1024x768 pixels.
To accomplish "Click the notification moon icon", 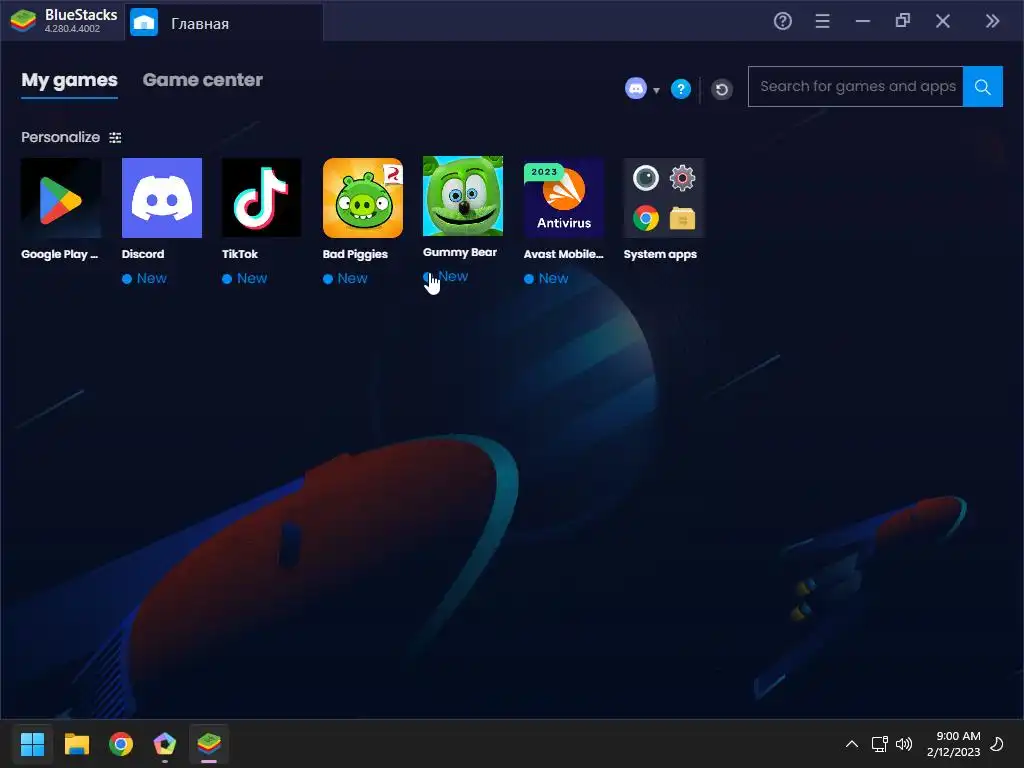I will (997, 744).
